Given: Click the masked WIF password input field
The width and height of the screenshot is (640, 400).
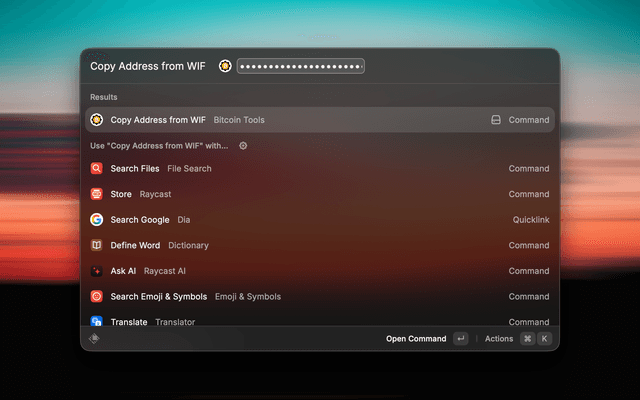Looking at the screenshot, I should click(x=301, y=66).
